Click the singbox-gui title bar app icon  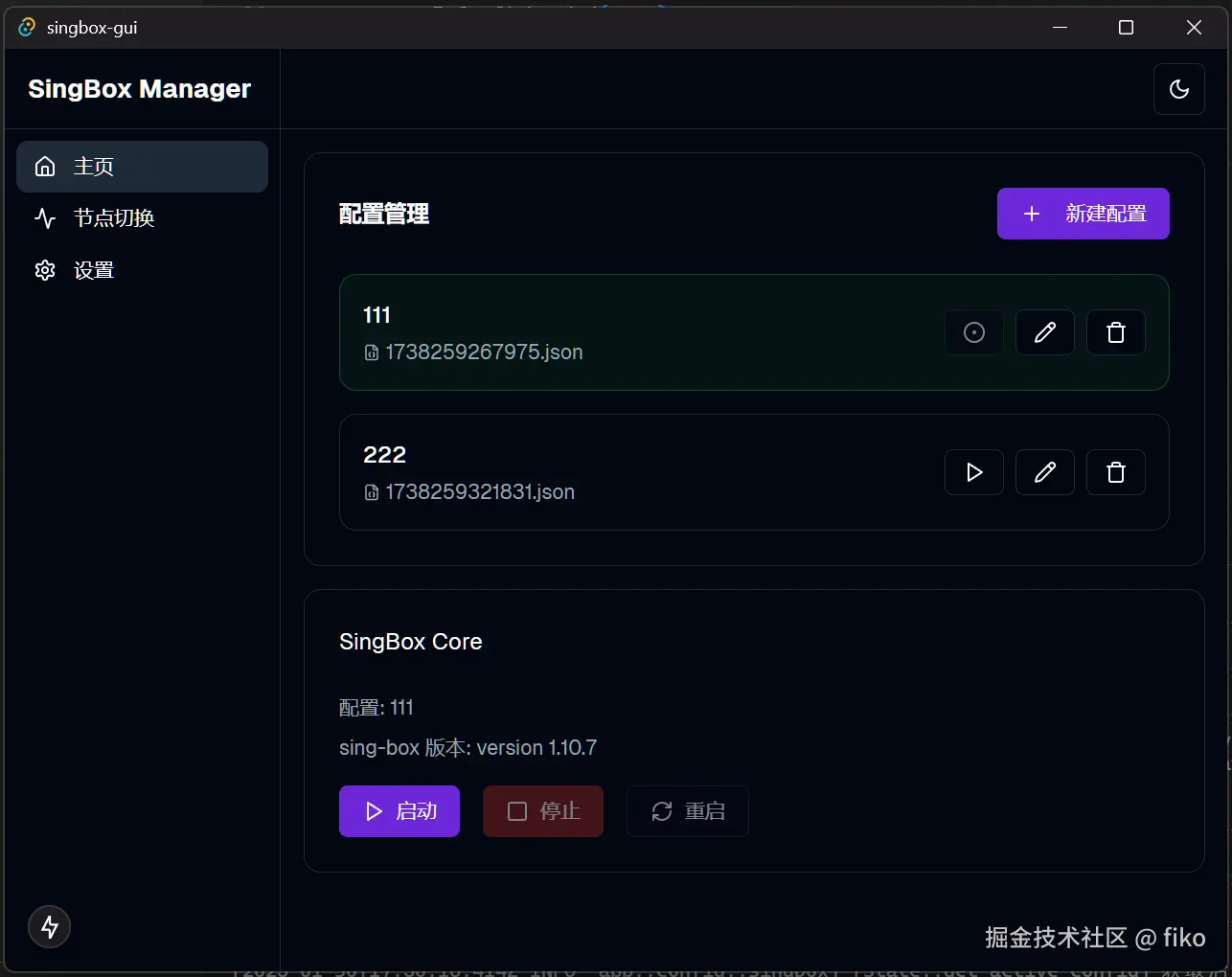pos(27,28)
